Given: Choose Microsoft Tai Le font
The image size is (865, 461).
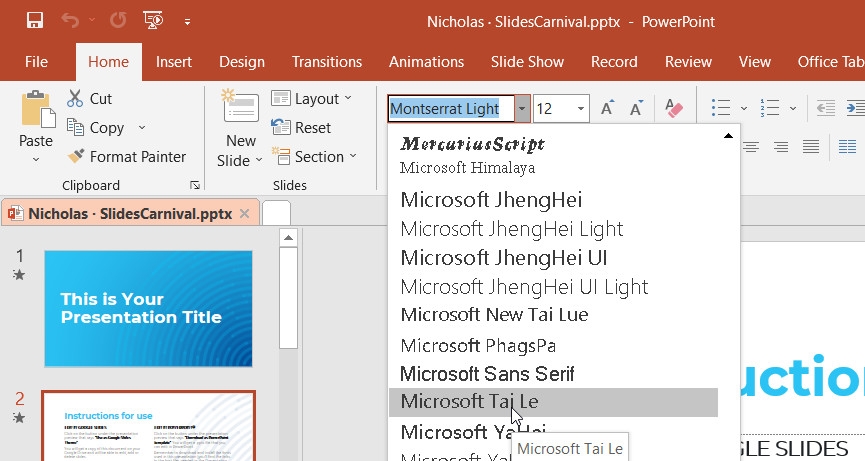Looking at the screenshot, I should tap(553, 402).
